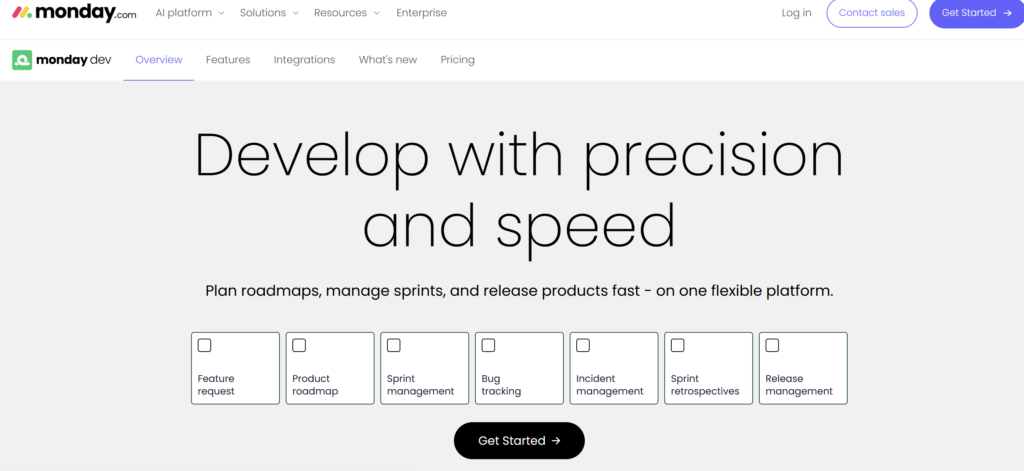
Task: Click the Log in link
Action: pyautogui.click(x=797, y=13)
